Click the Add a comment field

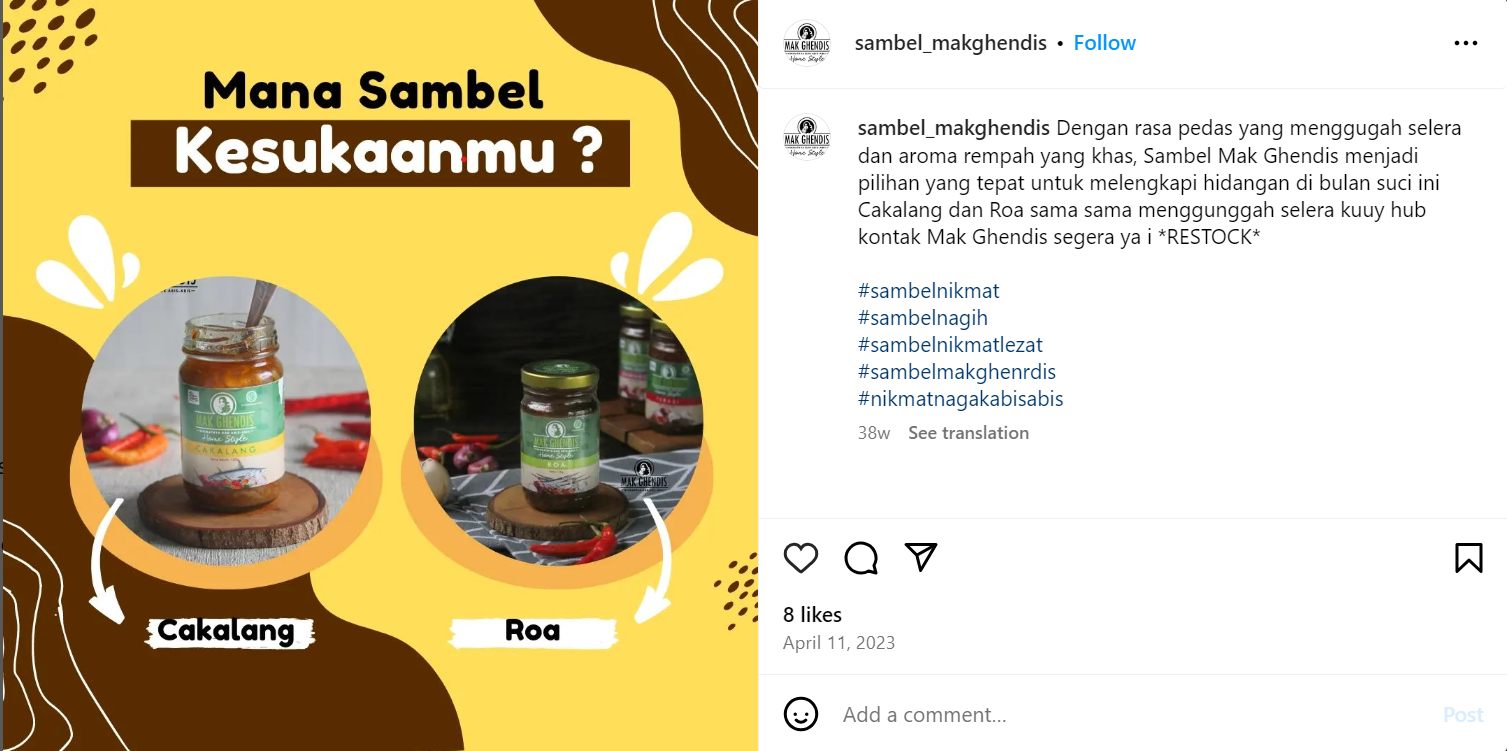1130,715
